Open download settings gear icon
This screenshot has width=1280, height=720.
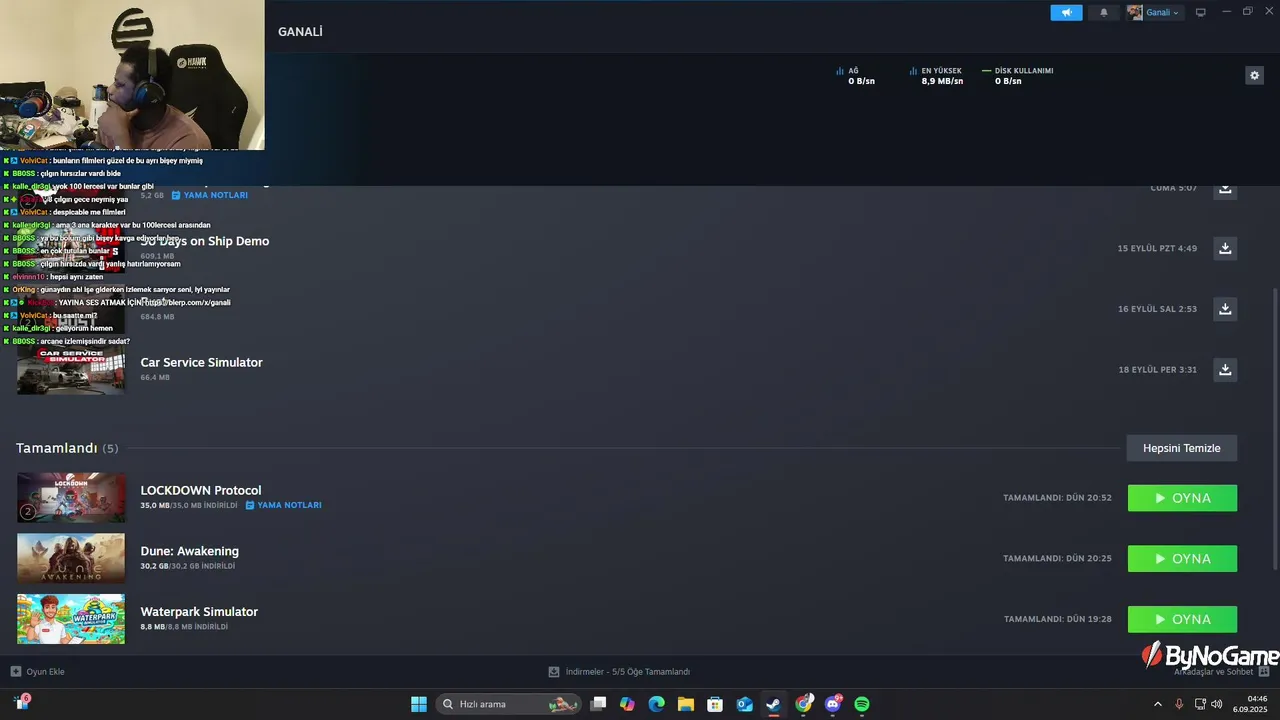click(x=1254, y=75)
